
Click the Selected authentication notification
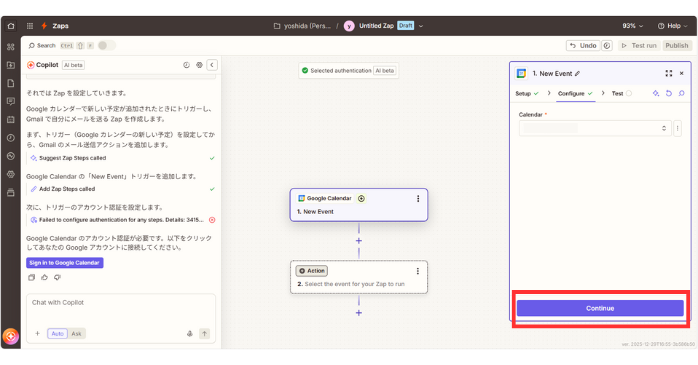click(349, 70)
